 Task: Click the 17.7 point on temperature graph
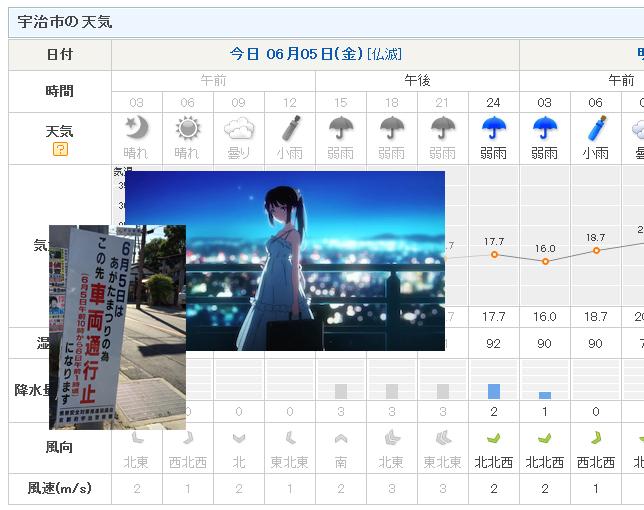(x=494, y=255)
